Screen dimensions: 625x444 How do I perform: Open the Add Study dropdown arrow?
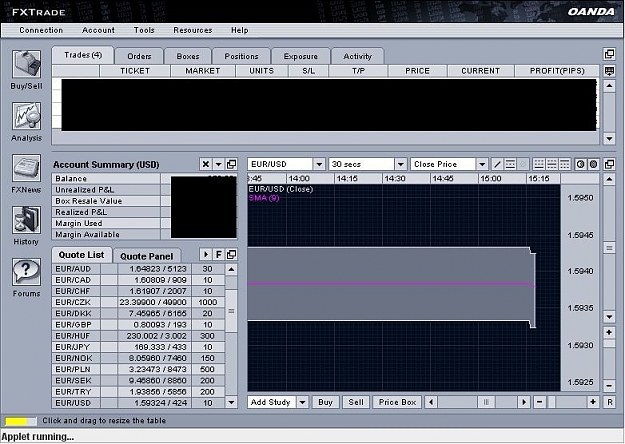pos(303,402)
